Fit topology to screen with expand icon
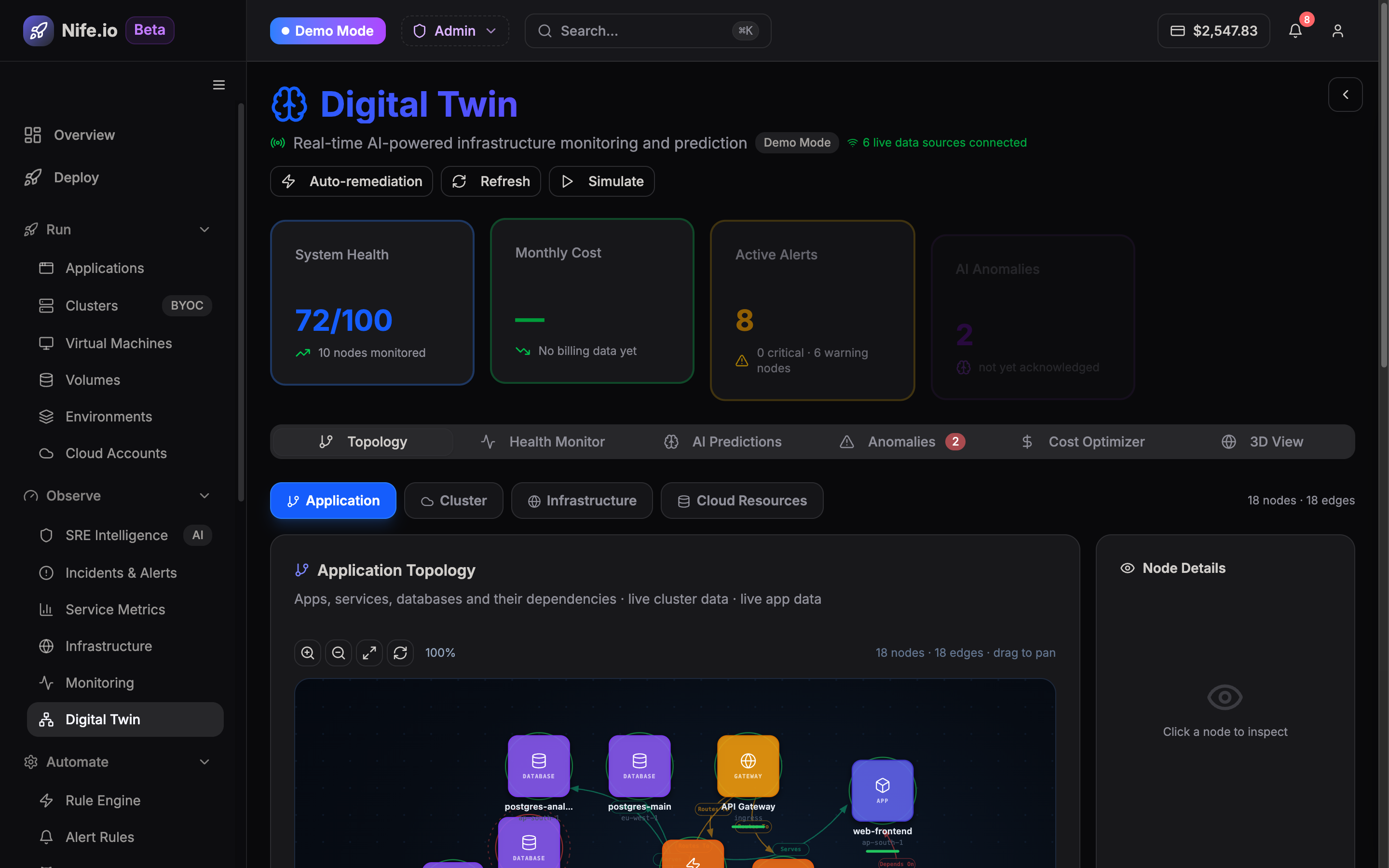This screenshot has height=868, width=1389. [x=369, y=653]
